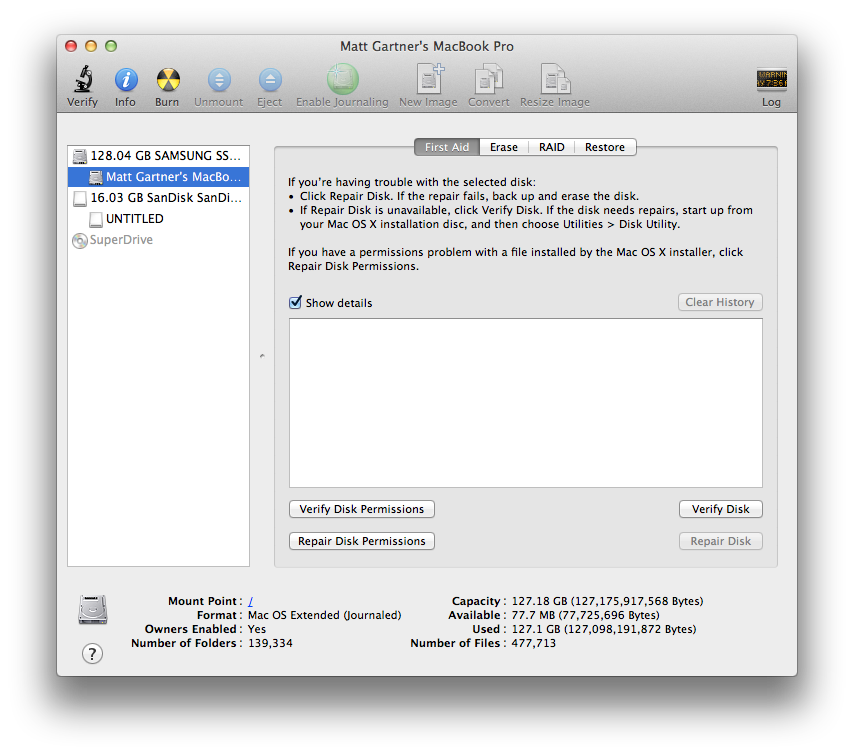Switch to the RAID tab

[552, 147]
